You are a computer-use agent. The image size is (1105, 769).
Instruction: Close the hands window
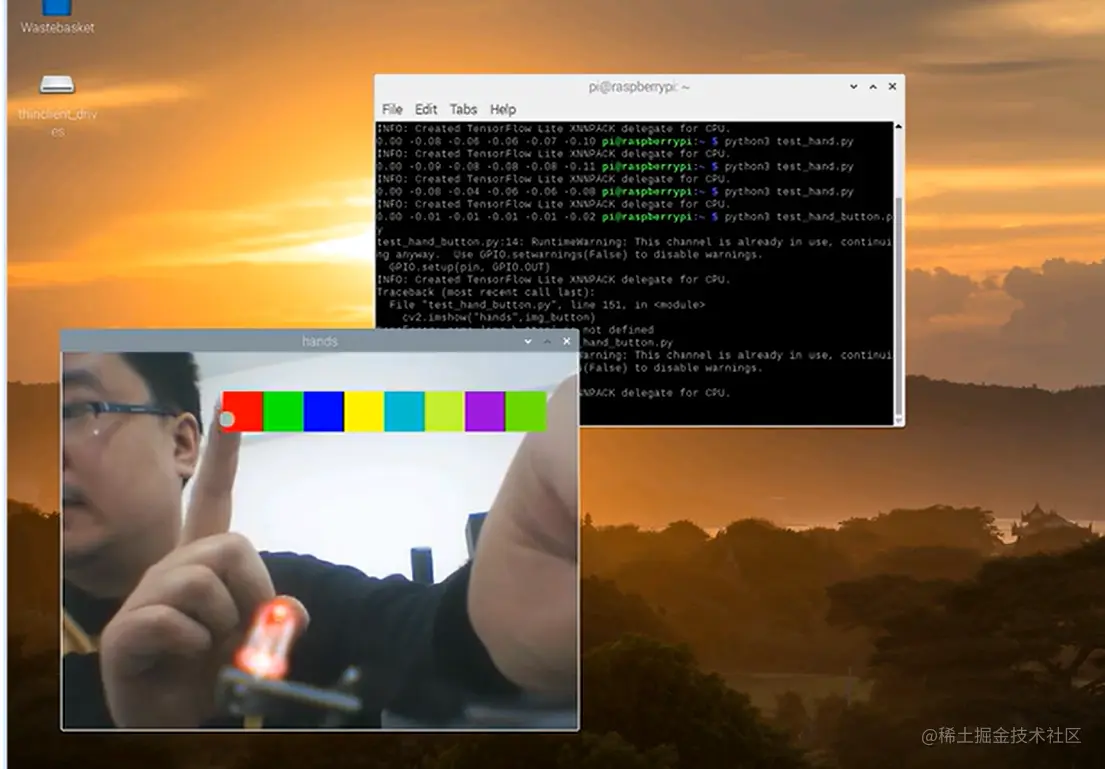[567, 341]
